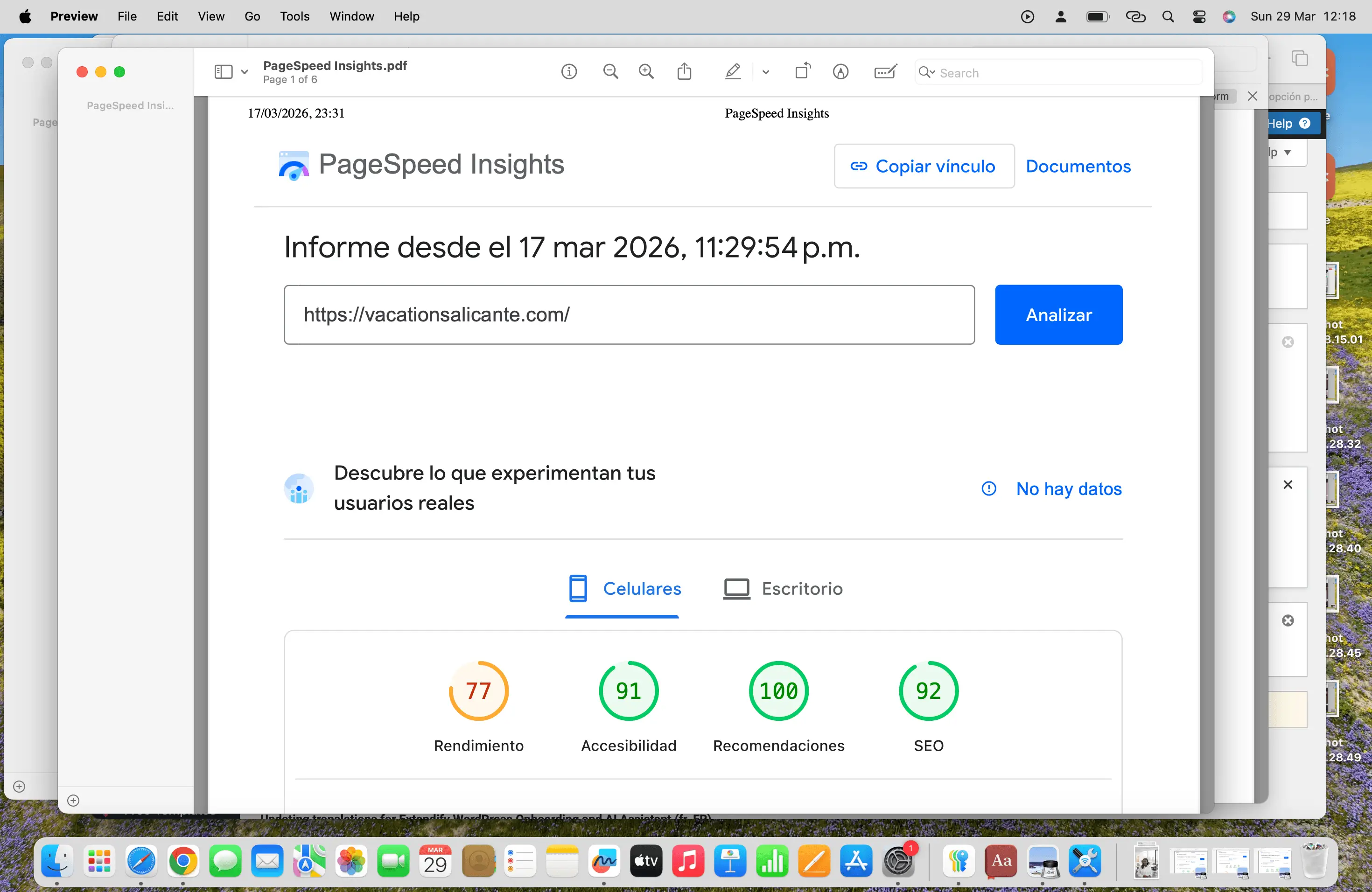The image size is (1372, 892).
Task: Switch to the Celulares tab
Action: (x=624, y=589)
